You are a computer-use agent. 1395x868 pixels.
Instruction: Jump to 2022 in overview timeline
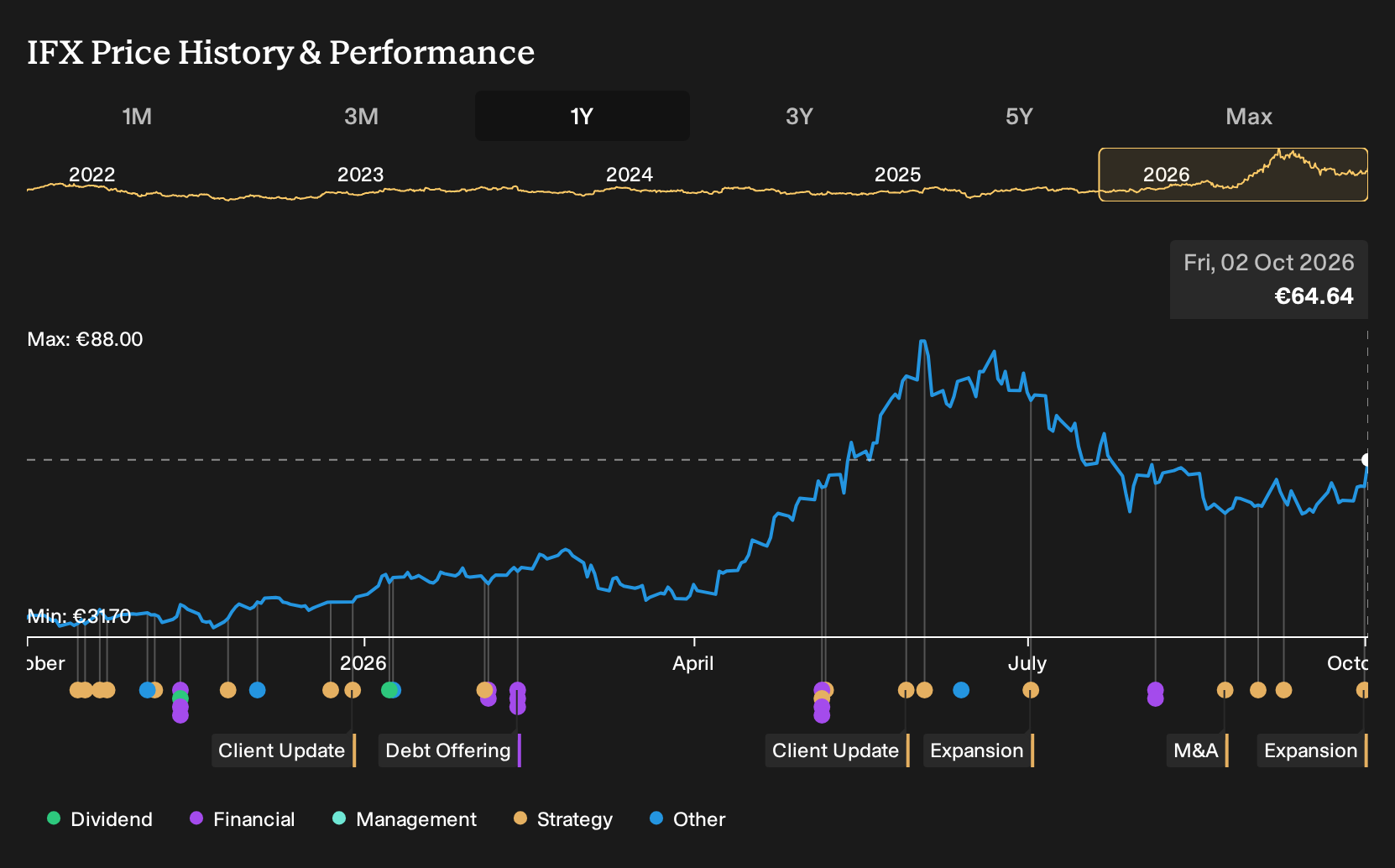[x=91, y=175]
